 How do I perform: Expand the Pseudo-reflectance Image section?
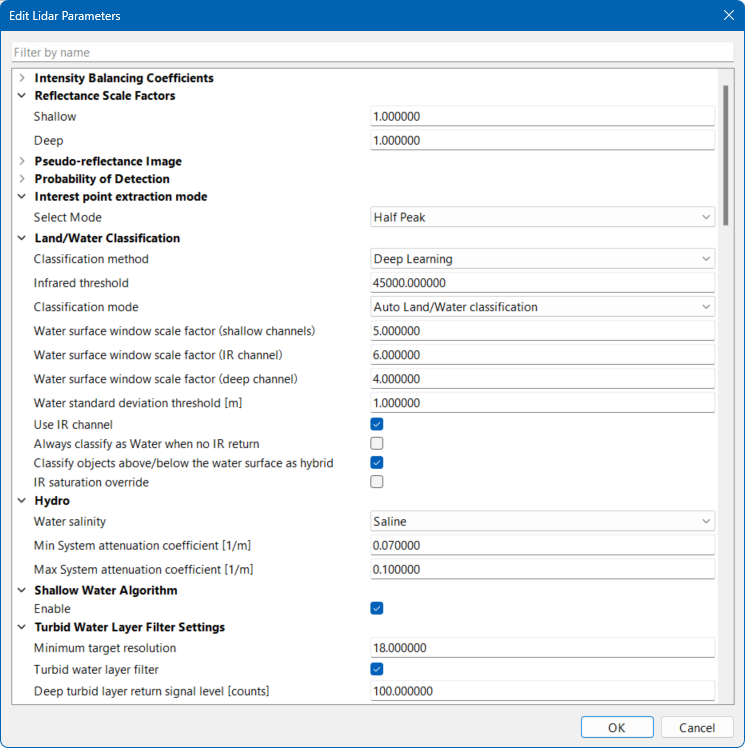click(22, 161)
